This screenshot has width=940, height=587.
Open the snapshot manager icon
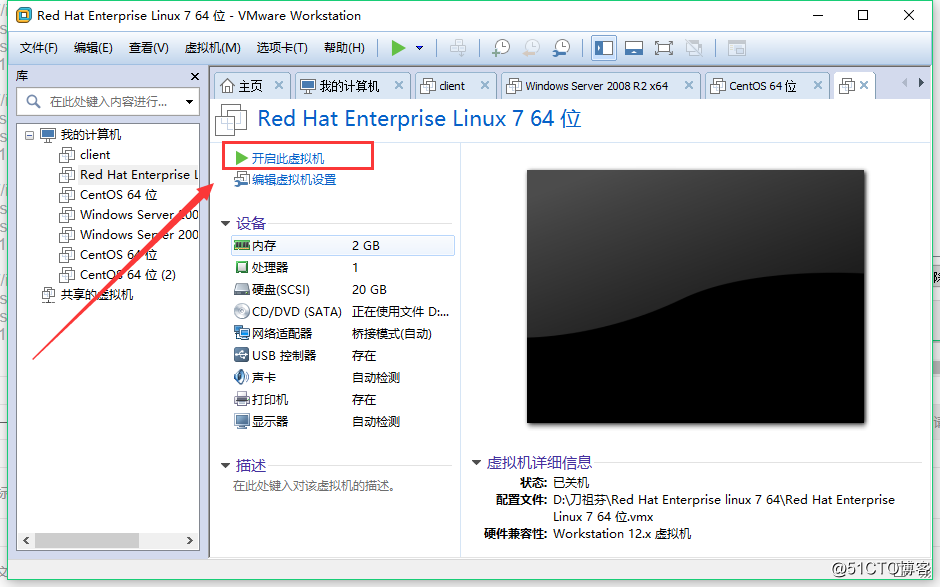[562, 48]
